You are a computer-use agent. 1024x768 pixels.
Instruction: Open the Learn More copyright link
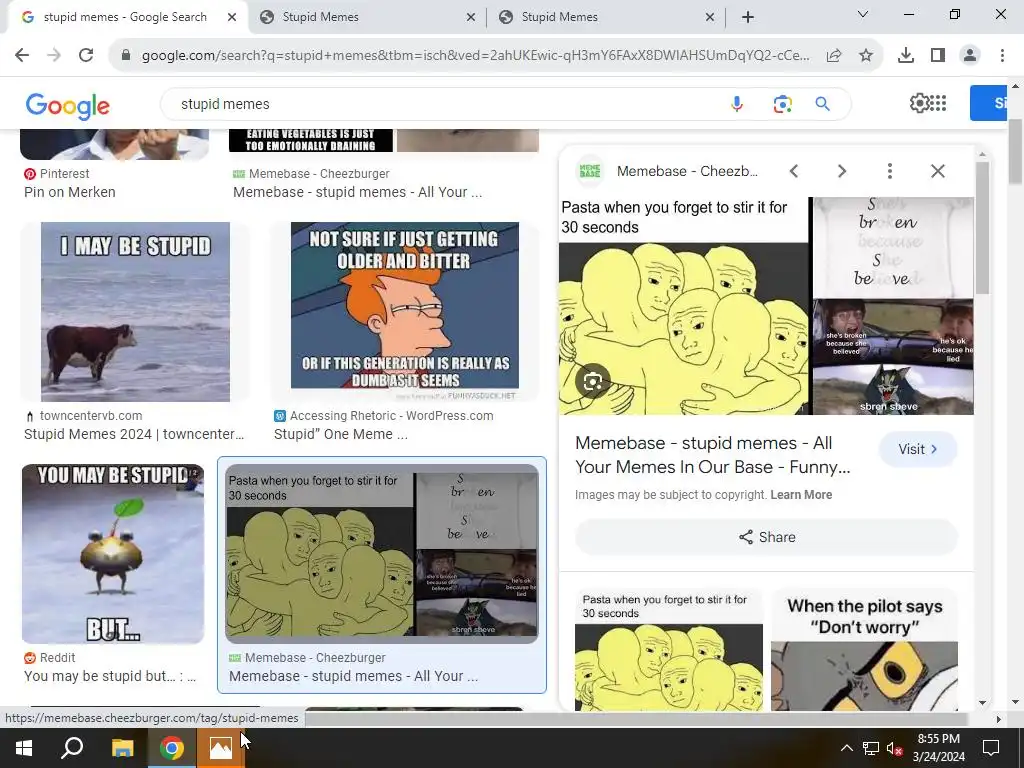click(x=801, y=495)
